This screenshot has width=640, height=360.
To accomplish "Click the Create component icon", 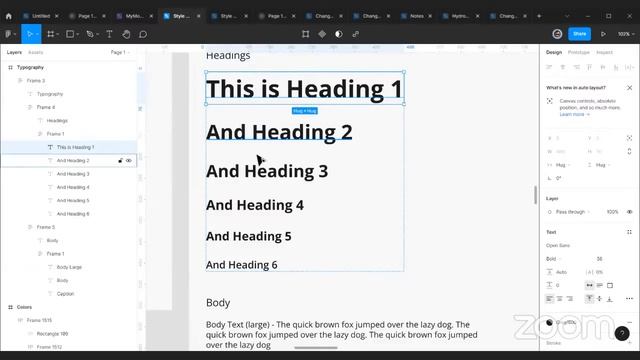I will point(322,34).
